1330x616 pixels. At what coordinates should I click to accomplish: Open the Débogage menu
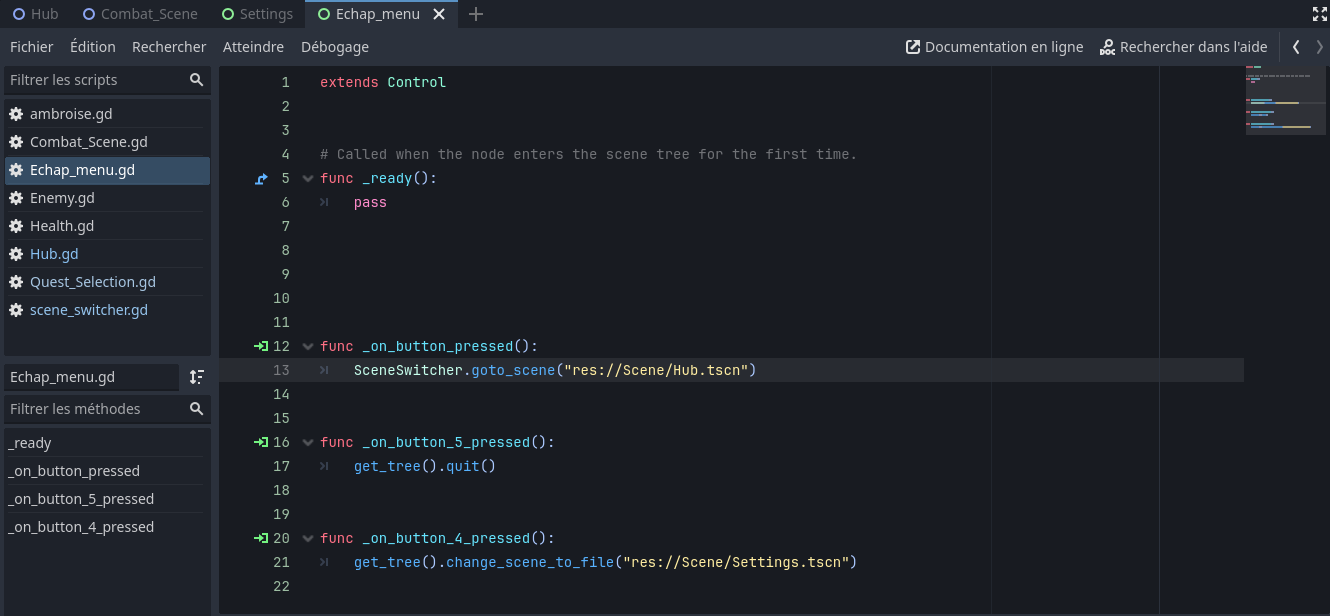pyautogui.click(x=335, y=47)
